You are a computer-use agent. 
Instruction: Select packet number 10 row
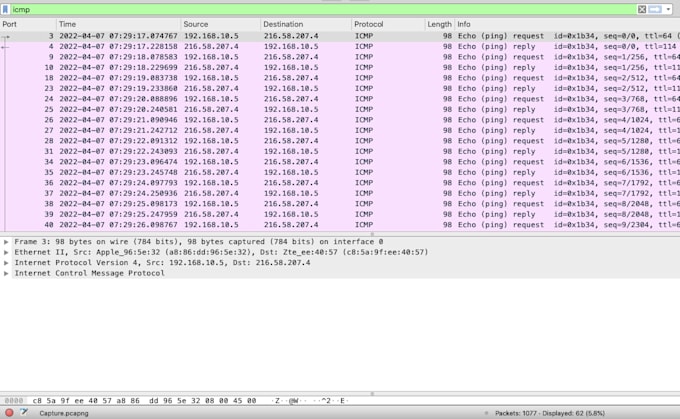tap(340, 67)
